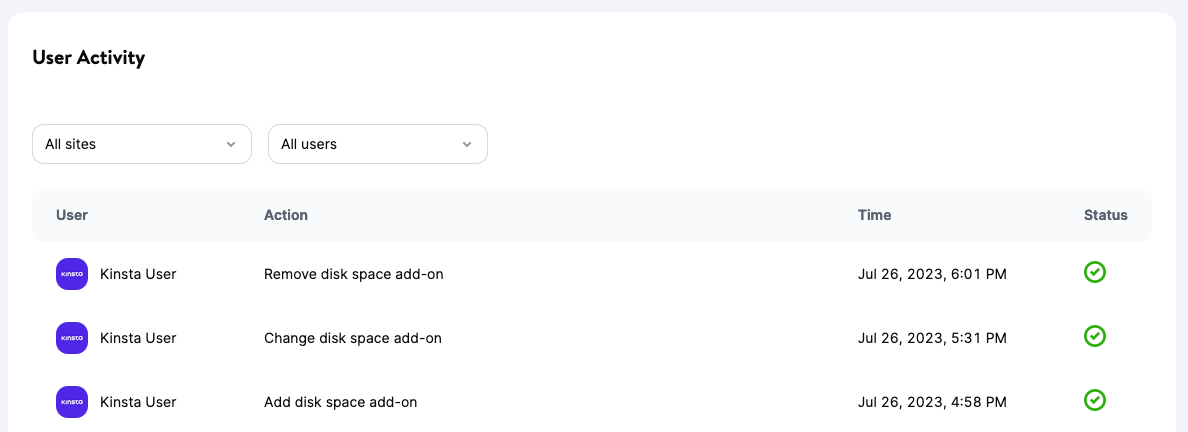The width and height of the screenshot is (1188, 432).
Task: Click Kinsta User name in first row
Action: pos(138,274)
